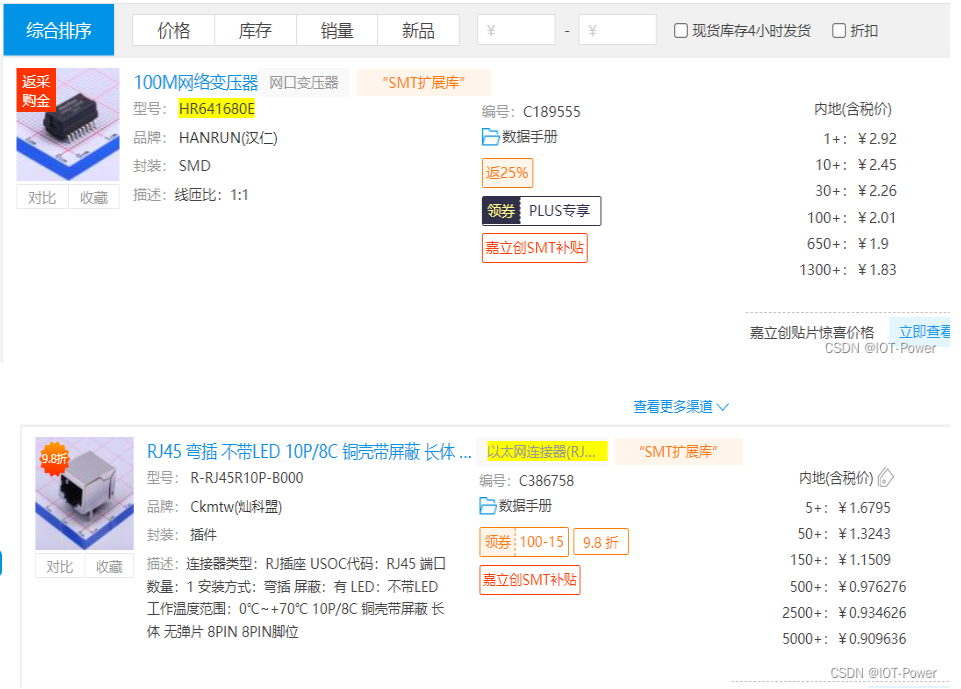This screenshot has width=961, height=689.
Task: Click the minimum price input field
Action: point(516,30)
